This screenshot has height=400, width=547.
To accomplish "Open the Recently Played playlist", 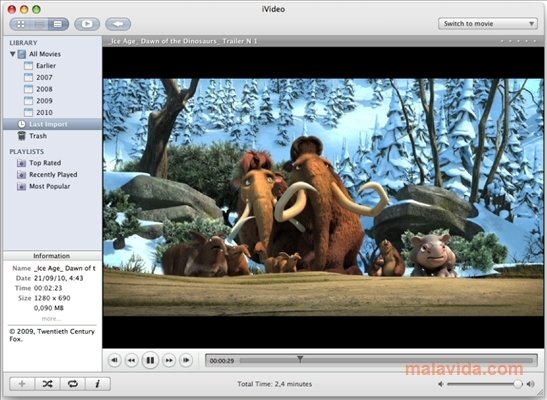I will [53, 175].
